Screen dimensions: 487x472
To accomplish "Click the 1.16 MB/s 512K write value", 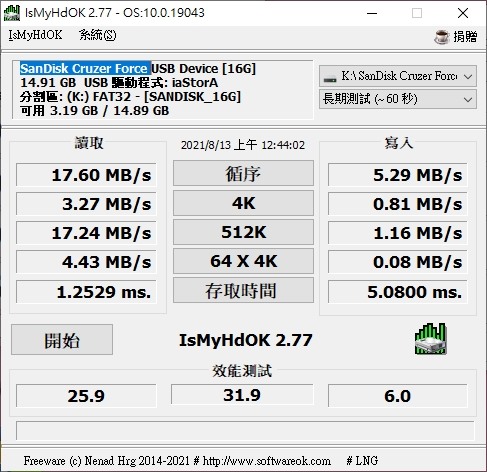I will pyautogui.click(x=398, y=233).
